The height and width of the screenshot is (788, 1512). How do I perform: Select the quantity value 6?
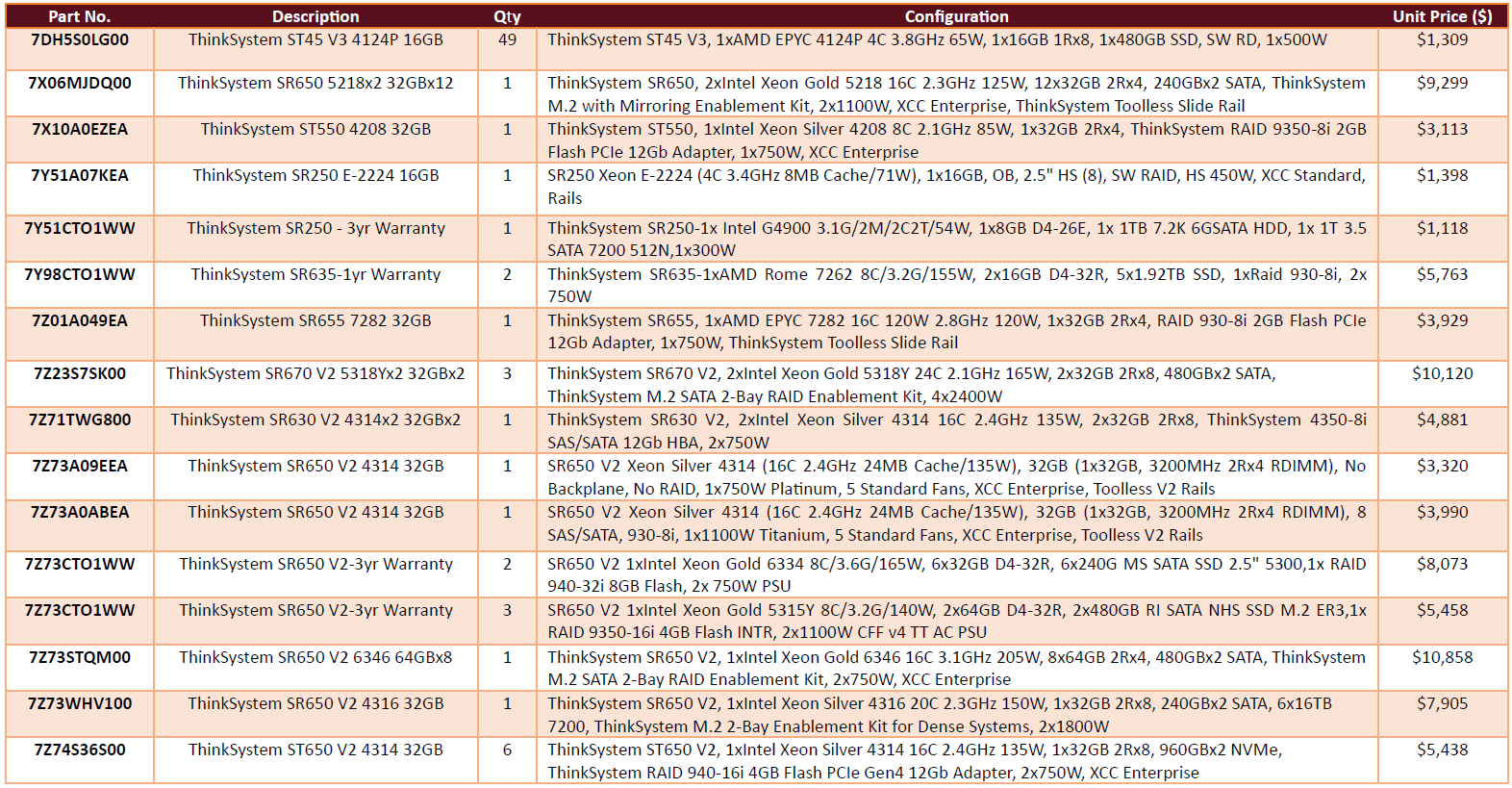pyautogui.click(x=507, y=750)
